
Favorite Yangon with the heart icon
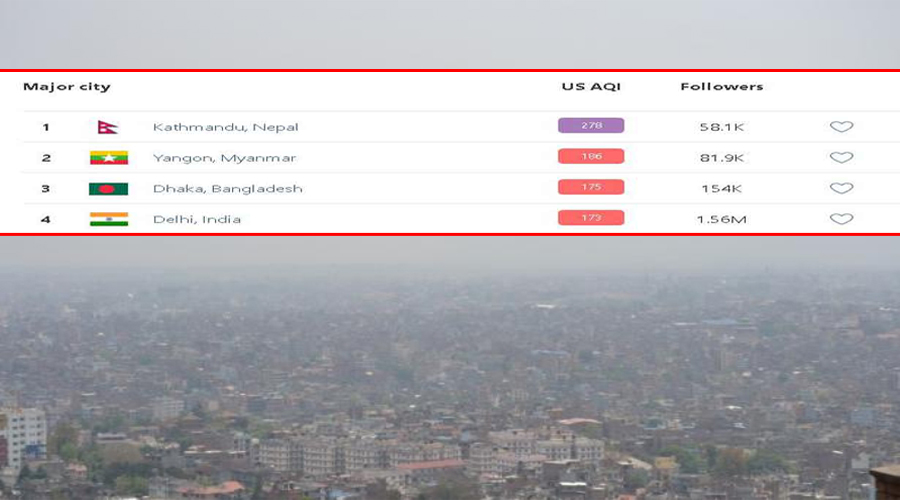(x=841, y=158)
